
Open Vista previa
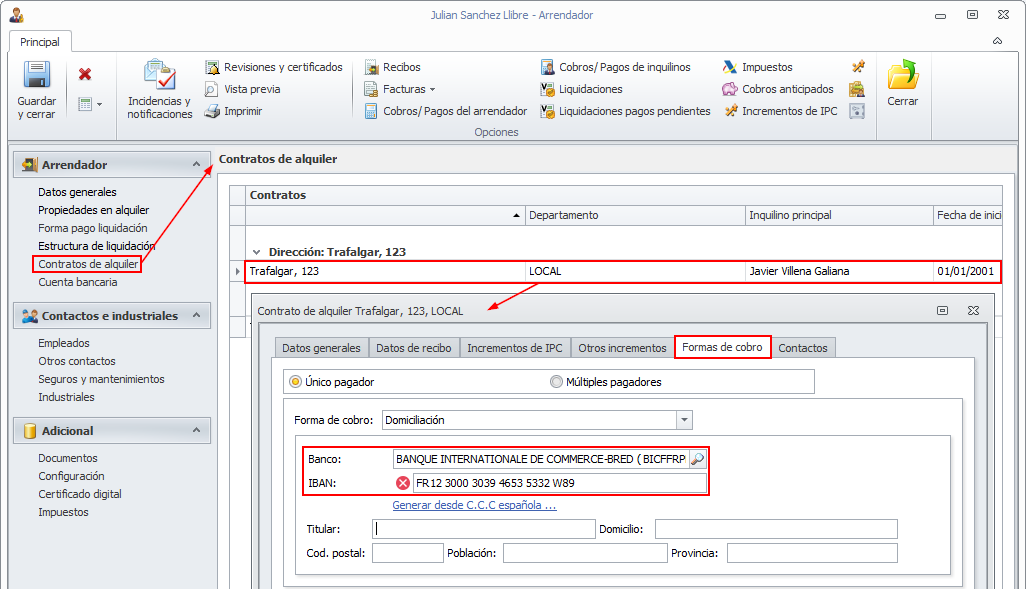point(243,89)
